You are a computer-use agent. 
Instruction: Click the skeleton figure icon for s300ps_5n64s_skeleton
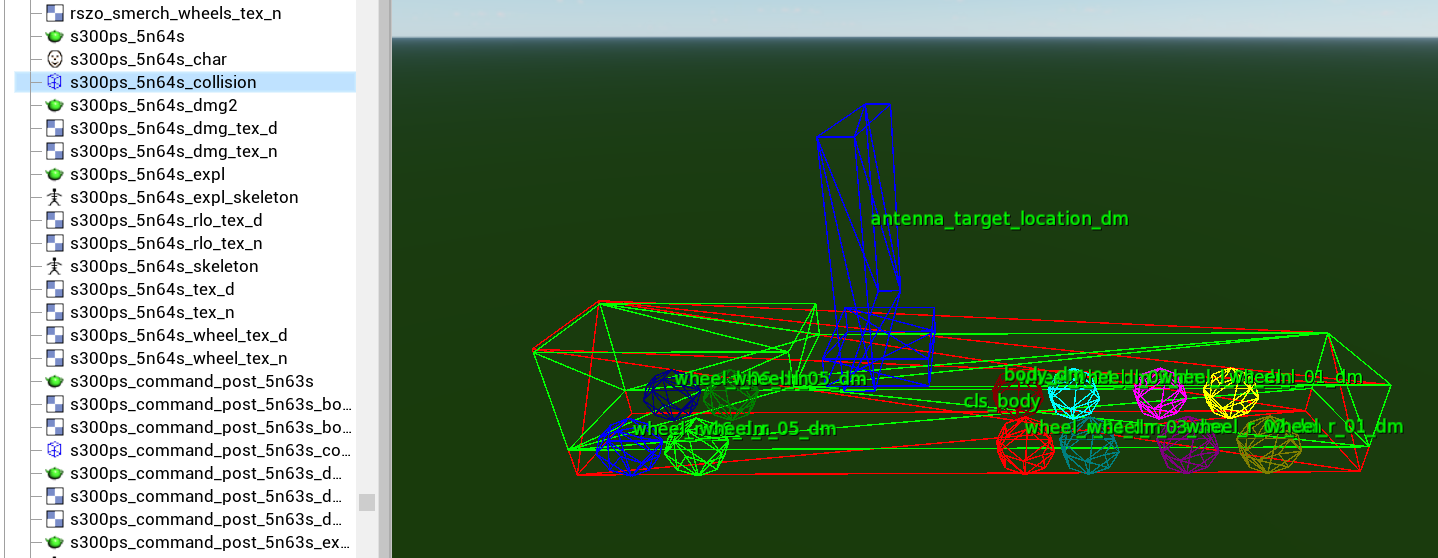[x=55, y=266]
